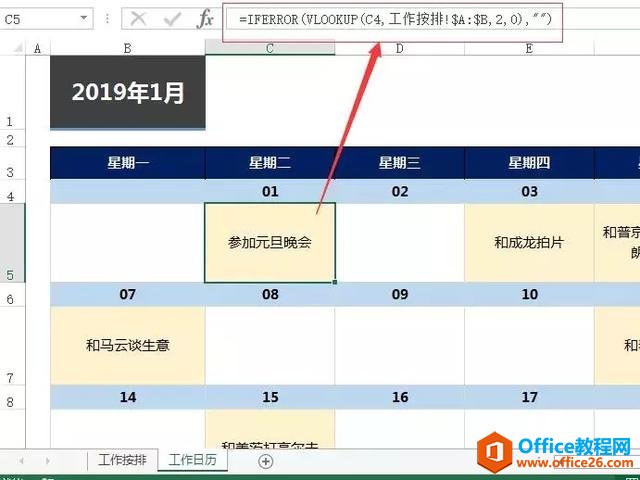Select the date cell 07
The width and height of the screenshot is (640, 480).
(x=127, y=294)
